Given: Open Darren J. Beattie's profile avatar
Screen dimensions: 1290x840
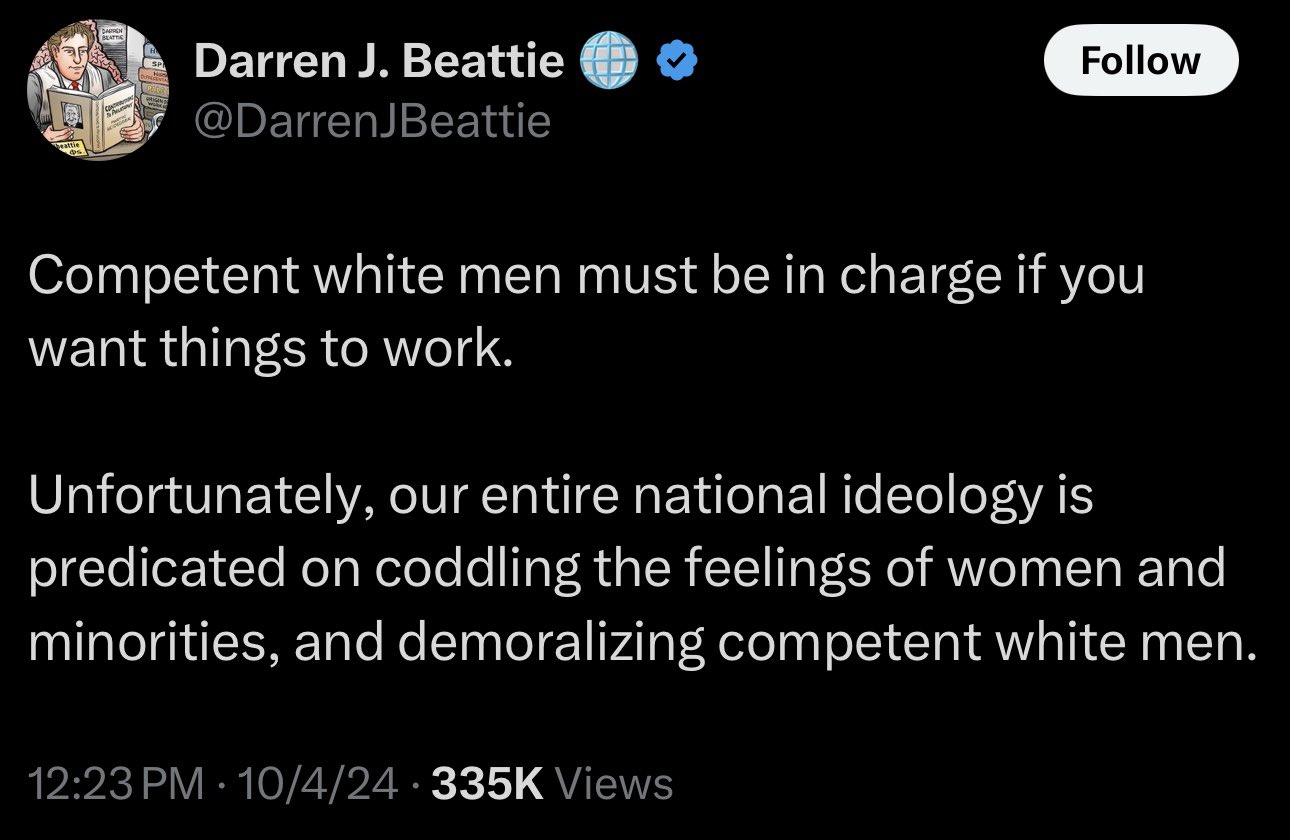Looking at the screenshot, I should (x=99, y=92).
